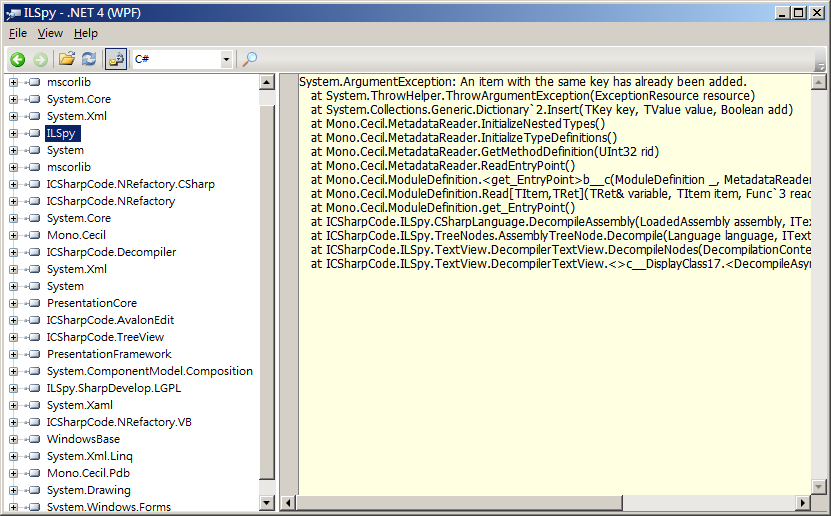Open the Help menu

[86, 33]
